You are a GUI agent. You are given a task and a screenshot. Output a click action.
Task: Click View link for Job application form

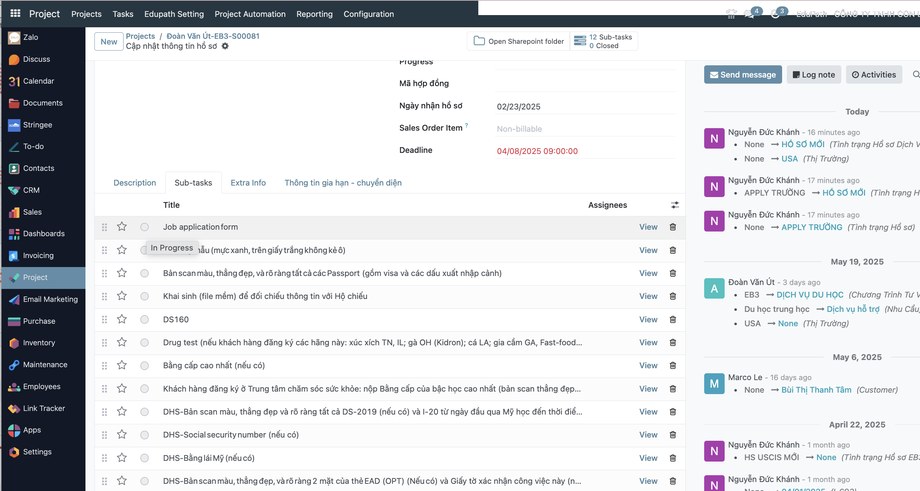pyautogui.click(x=648, y=227)
